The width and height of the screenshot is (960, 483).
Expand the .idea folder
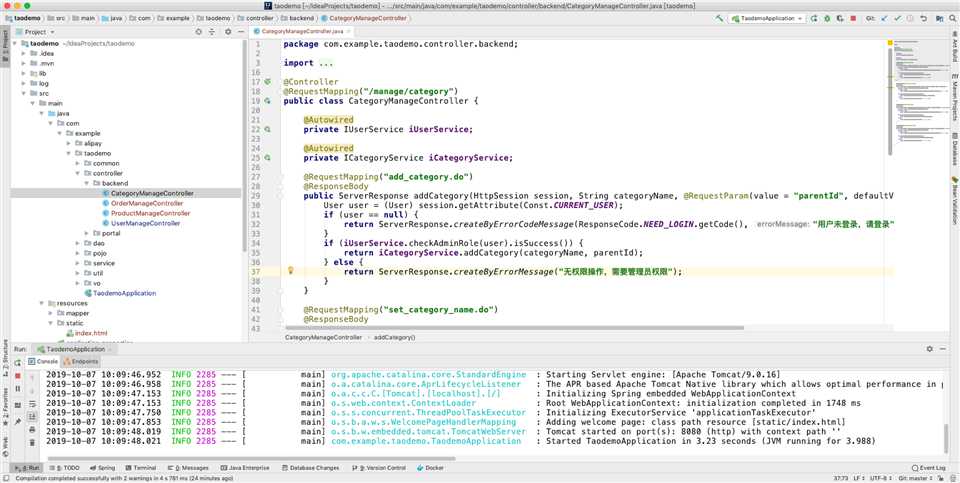(x=24, y=54)
